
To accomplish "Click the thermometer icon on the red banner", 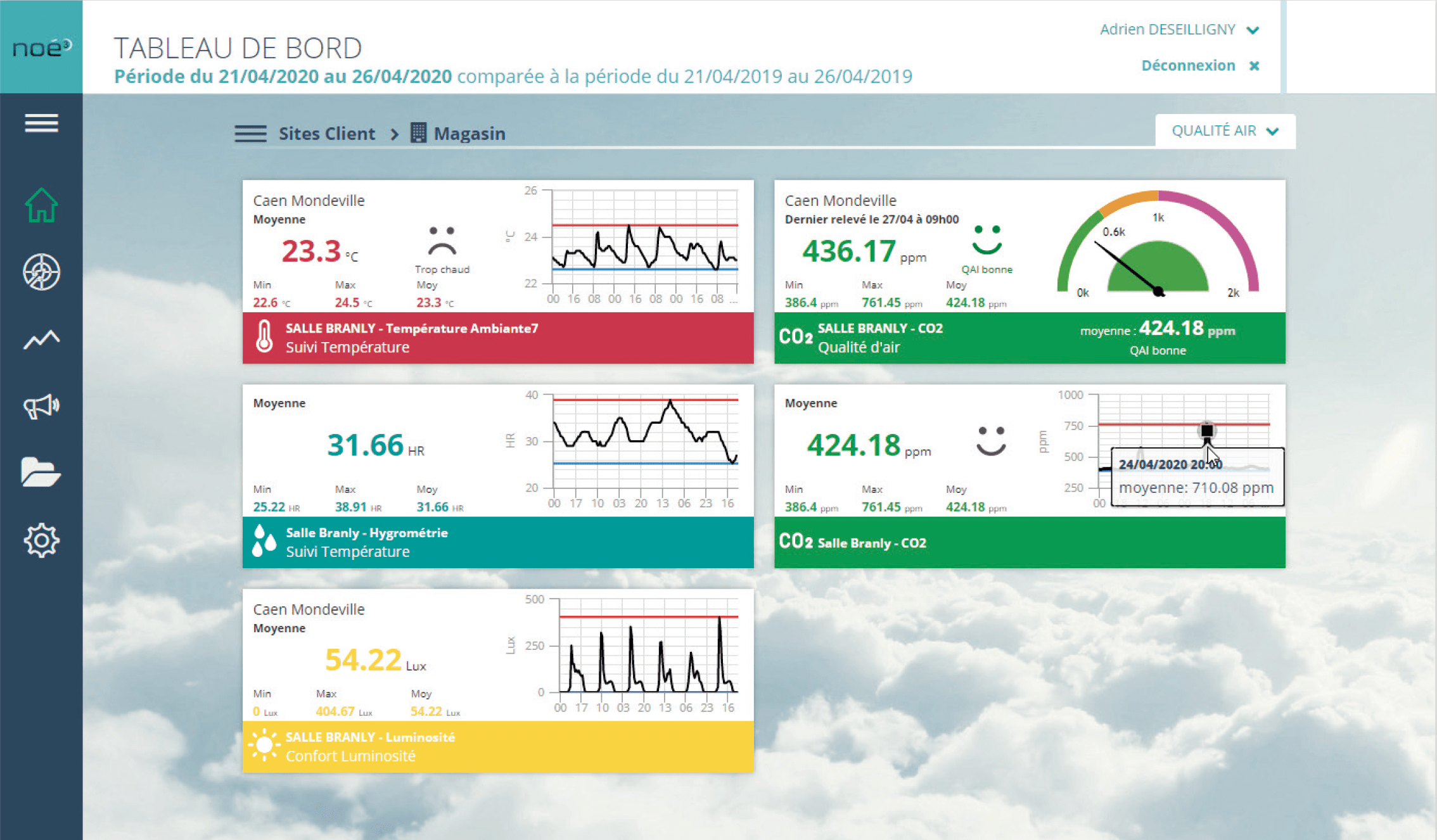I will coord(264,336).
